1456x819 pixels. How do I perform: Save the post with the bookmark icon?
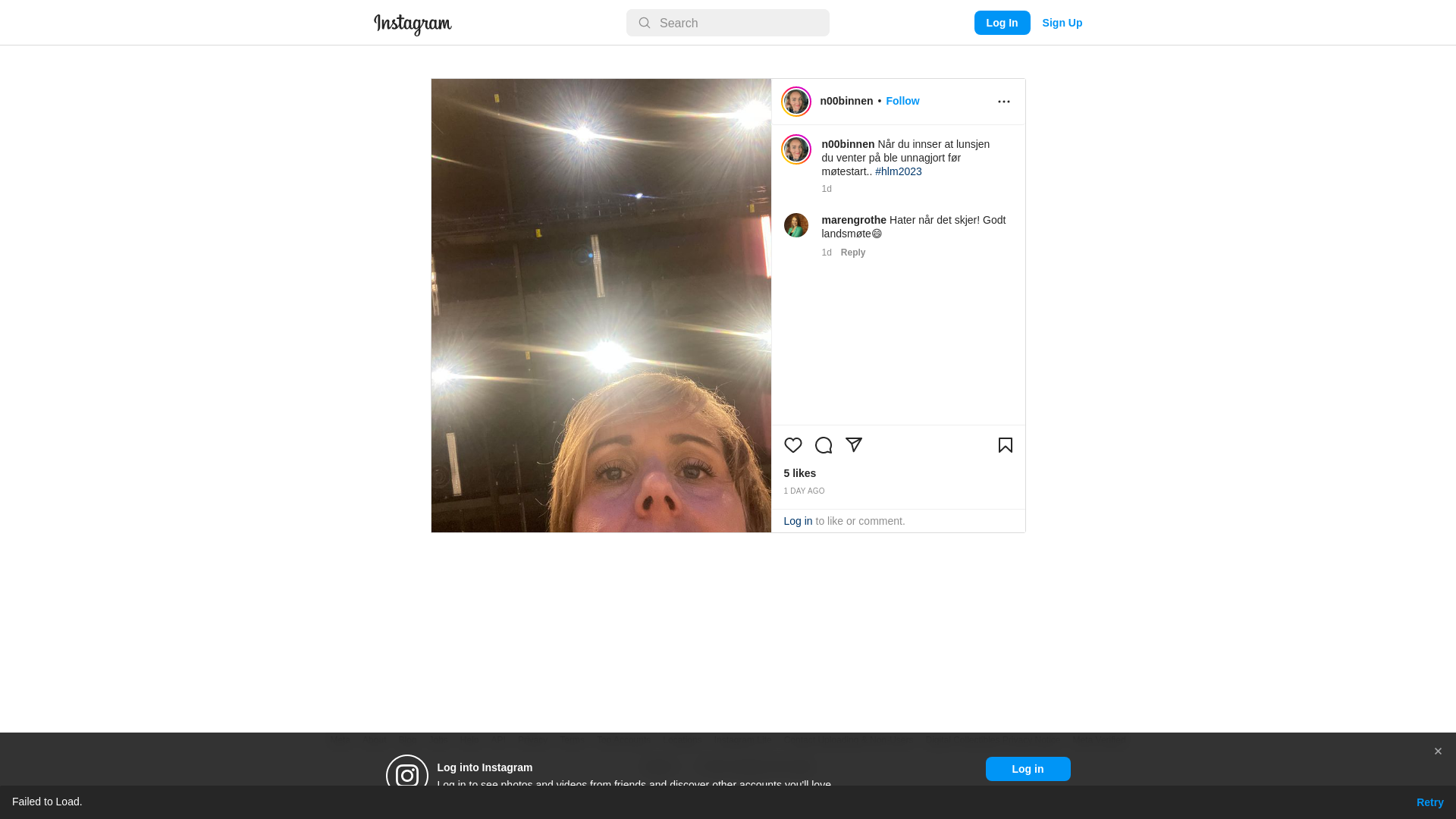[x=1006, y=445]
